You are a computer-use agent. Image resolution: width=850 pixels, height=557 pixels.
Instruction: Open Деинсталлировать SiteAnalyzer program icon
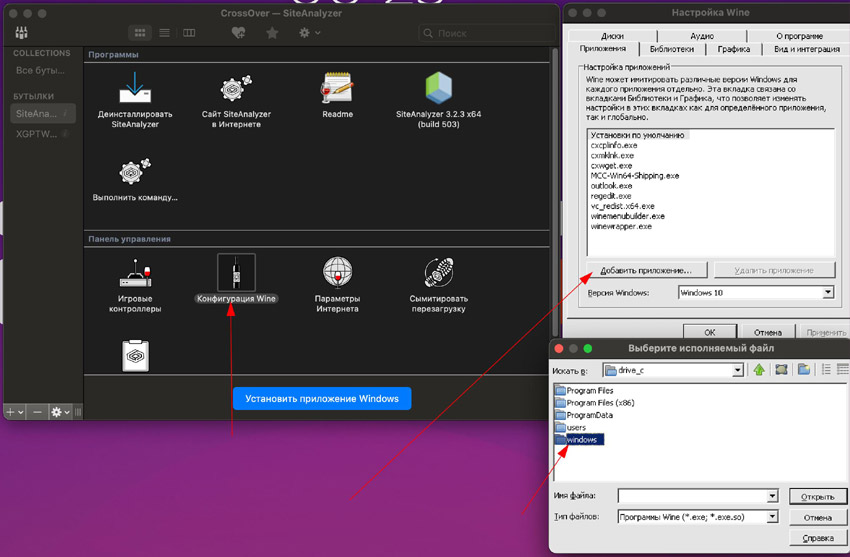click(x=135, y=89)
